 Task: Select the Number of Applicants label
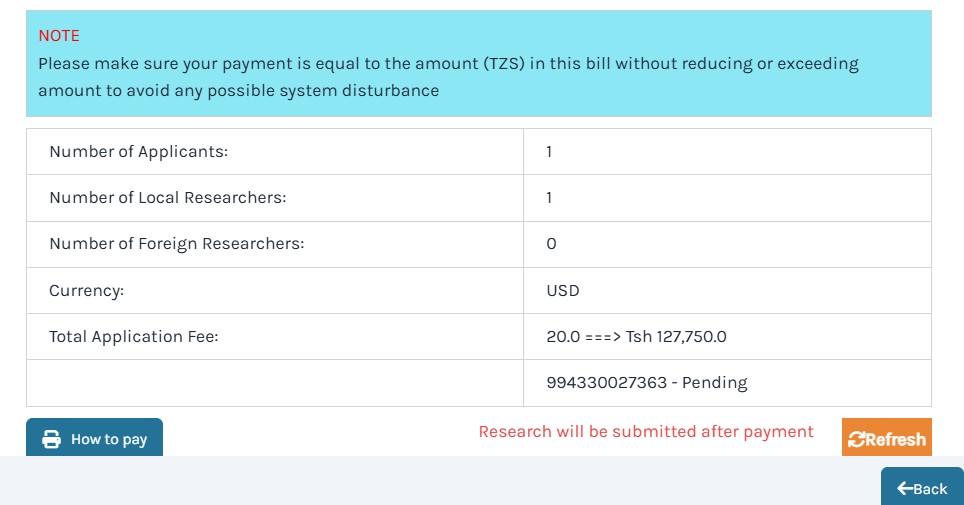pyautogui.click(x=139, y=152)
